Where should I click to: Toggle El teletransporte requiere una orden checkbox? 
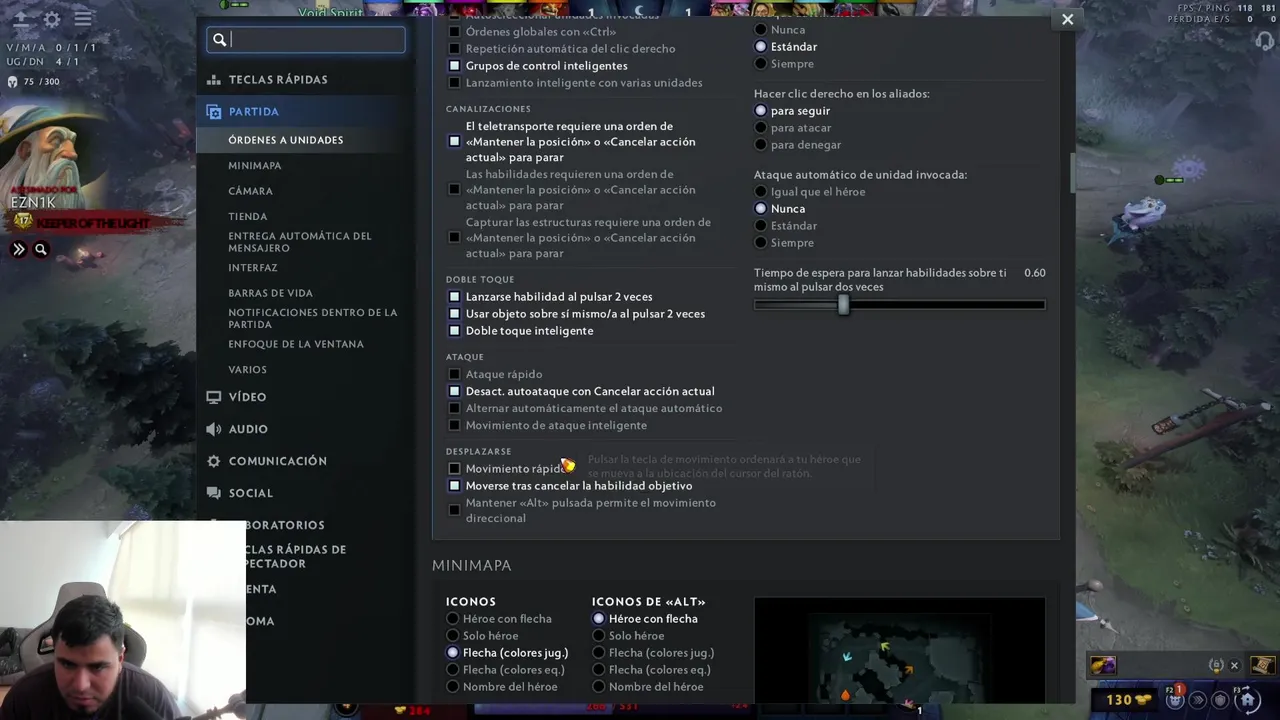click(455, 142)
